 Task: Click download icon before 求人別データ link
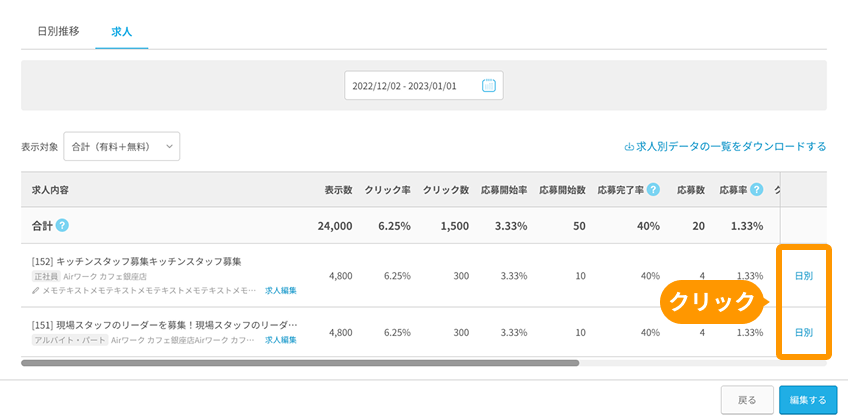(x=629, y=146)
